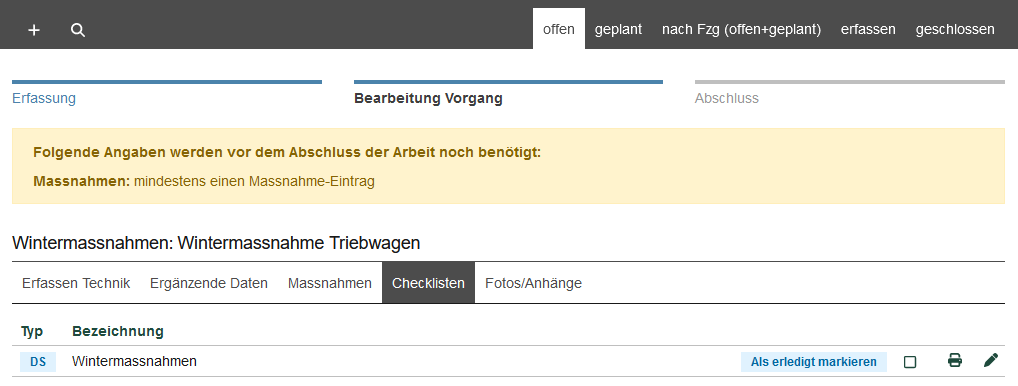Click the plus icon to add new entry
The image size is (1018, 386).
pos(34,30)
